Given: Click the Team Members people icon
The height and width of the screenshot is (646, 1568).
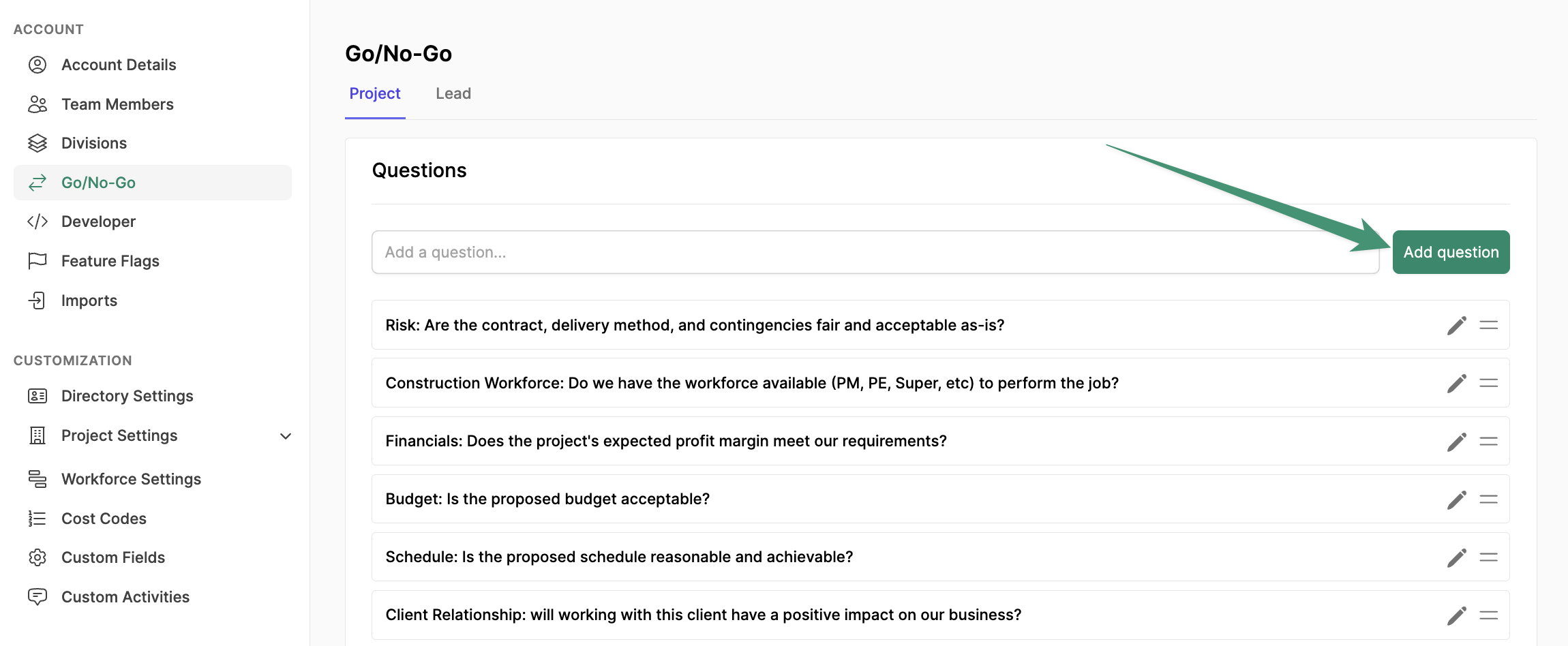Looking at the screenshot, I should click(x=37, y=104).
